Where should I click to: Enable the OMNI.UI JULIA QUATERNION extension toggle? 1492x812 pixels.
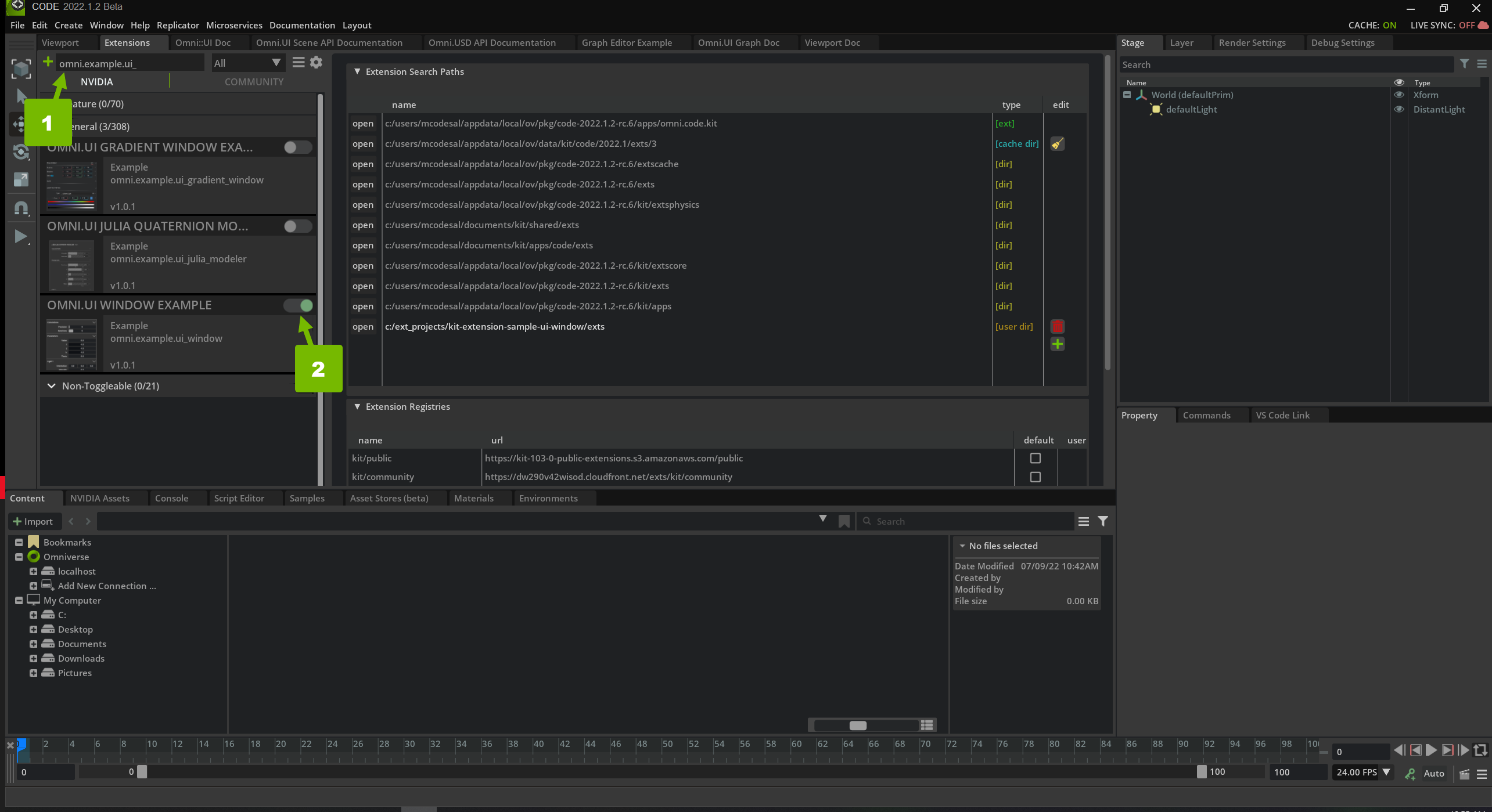[x=298, y=226]
